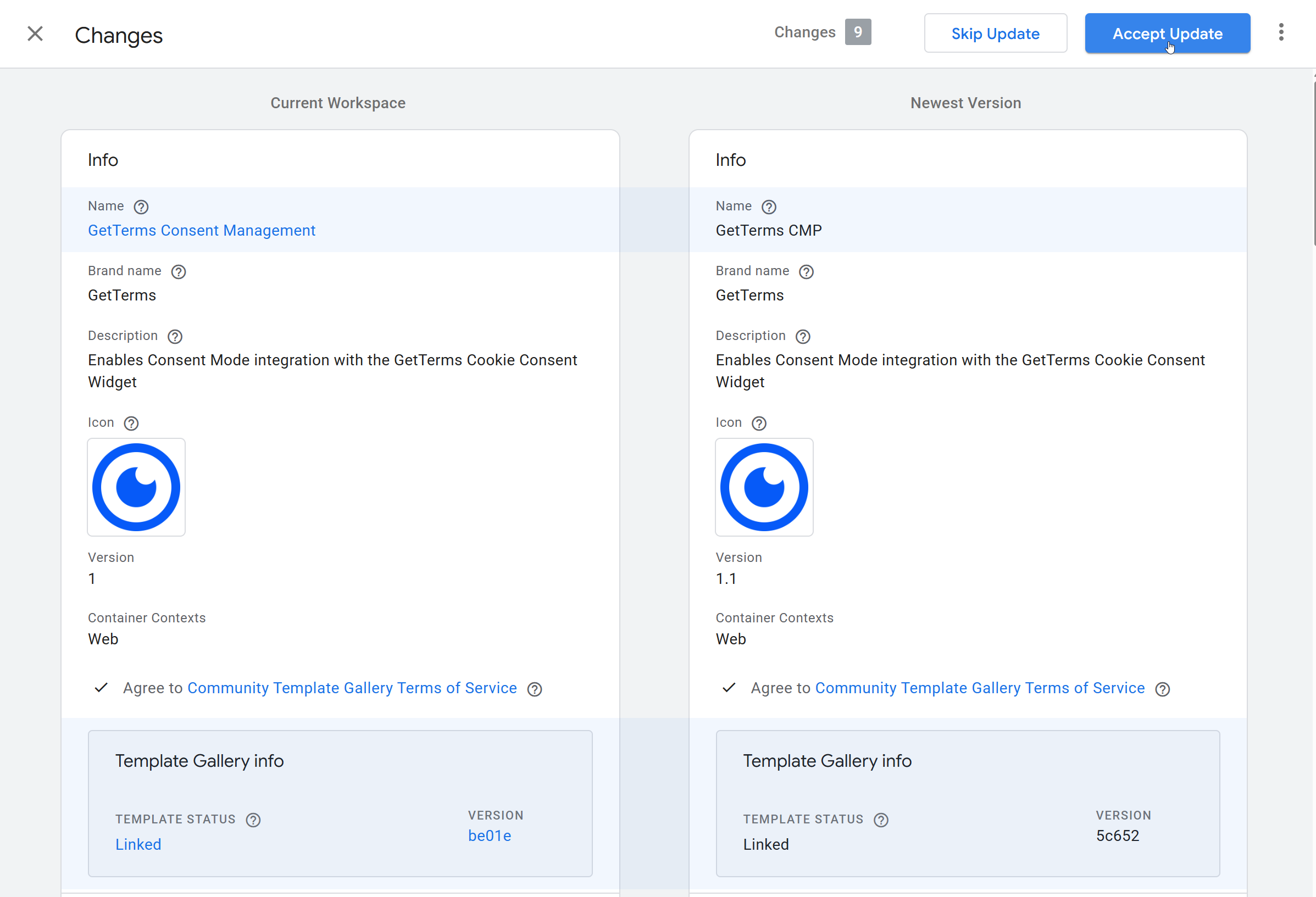The width and height of the screenshot is (1316, 897).
Task: Click the GetTerms Consent Management name link
Action: click(202, 231)
